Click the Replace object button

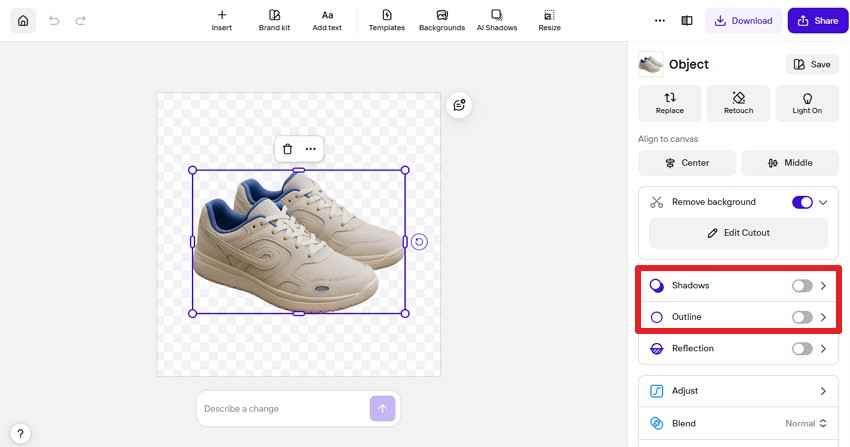coord(670,103)
